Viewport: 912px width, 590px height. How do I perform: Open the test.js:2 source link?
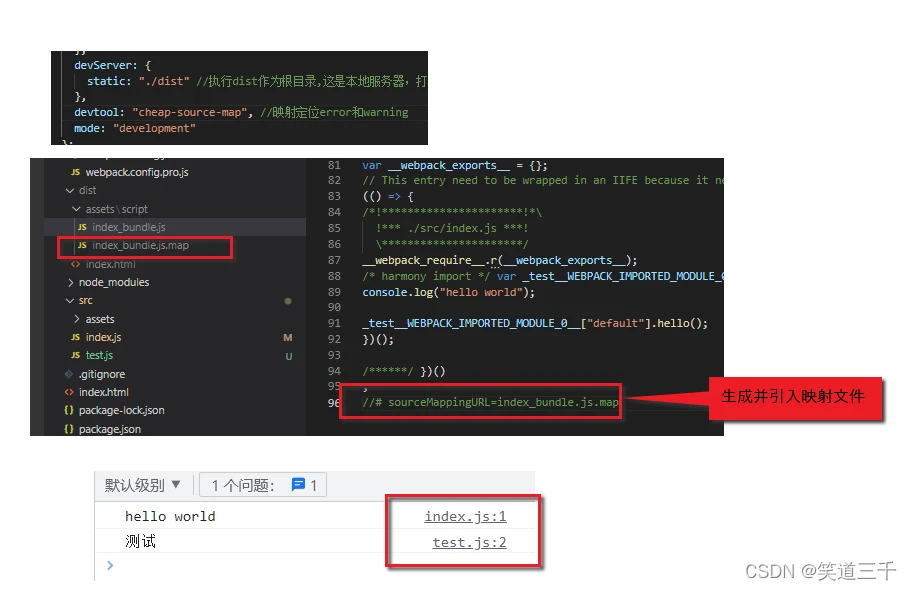pyautogui.click(x=469, y=542)
